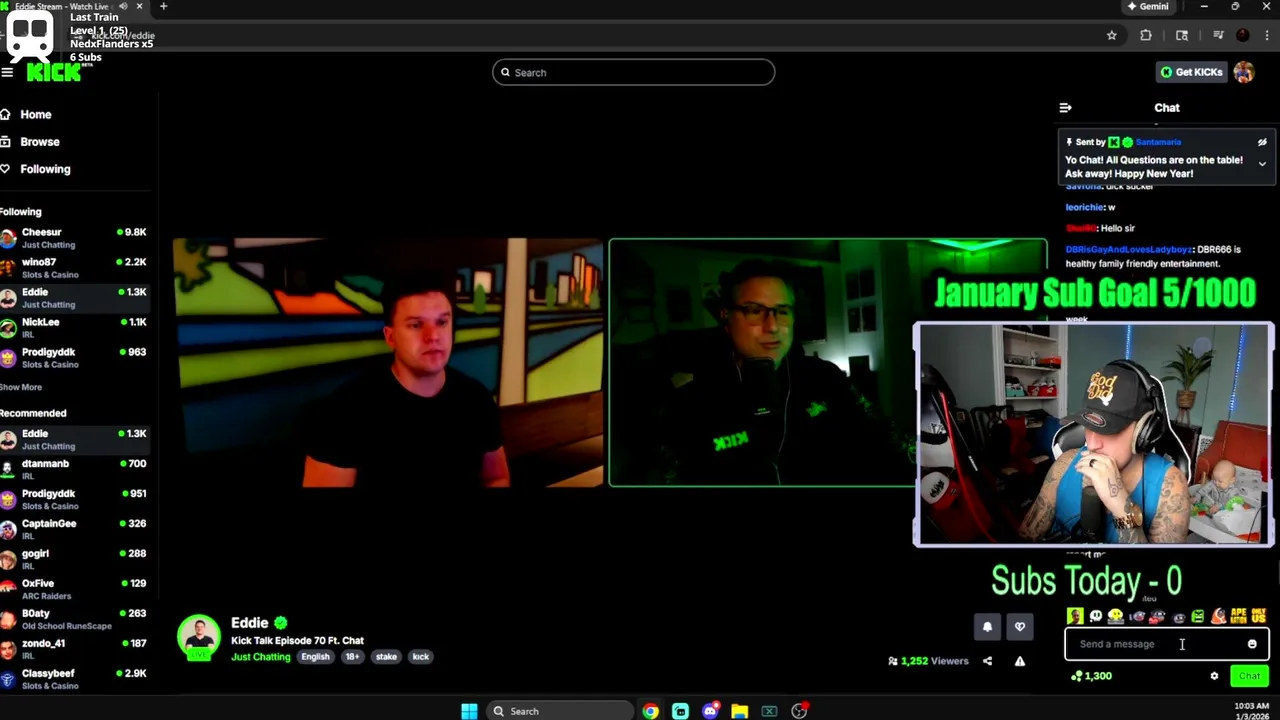Viewport: 1280px width, 720px height.
Task: Click Eddie's streamer avatar
Action: (x=199, y=637)
